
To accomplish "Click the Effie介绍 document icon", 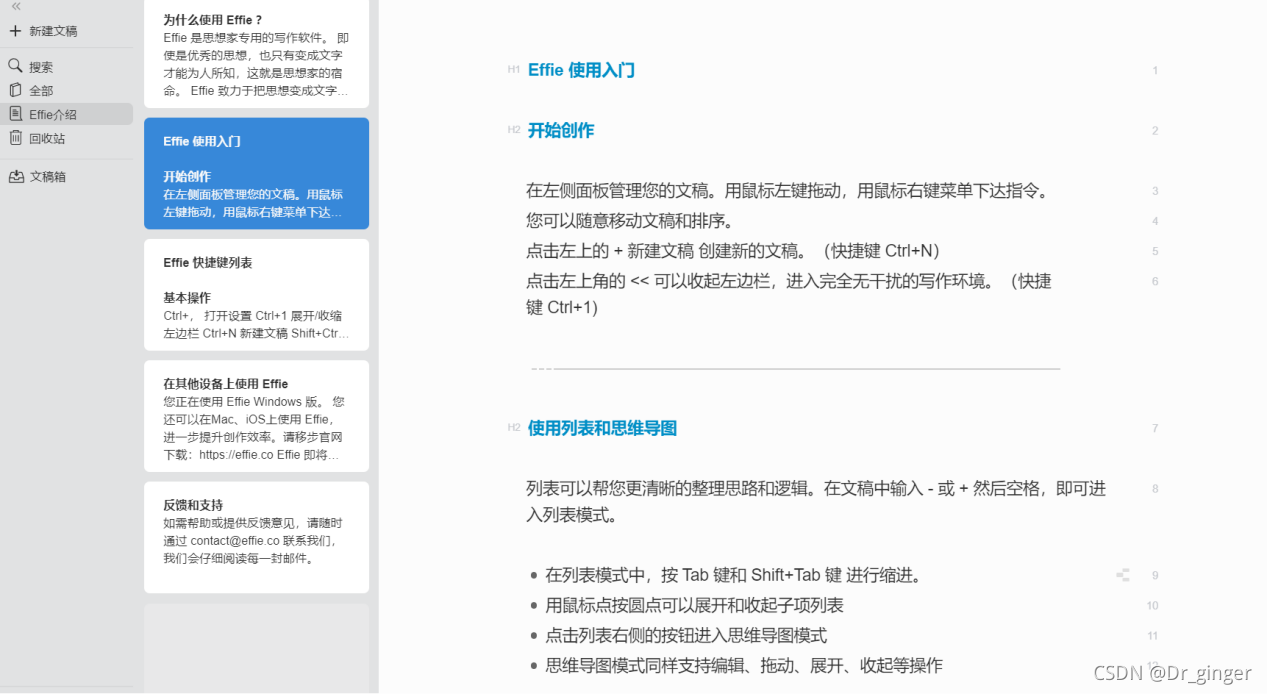I will click(x=15, y=114).
